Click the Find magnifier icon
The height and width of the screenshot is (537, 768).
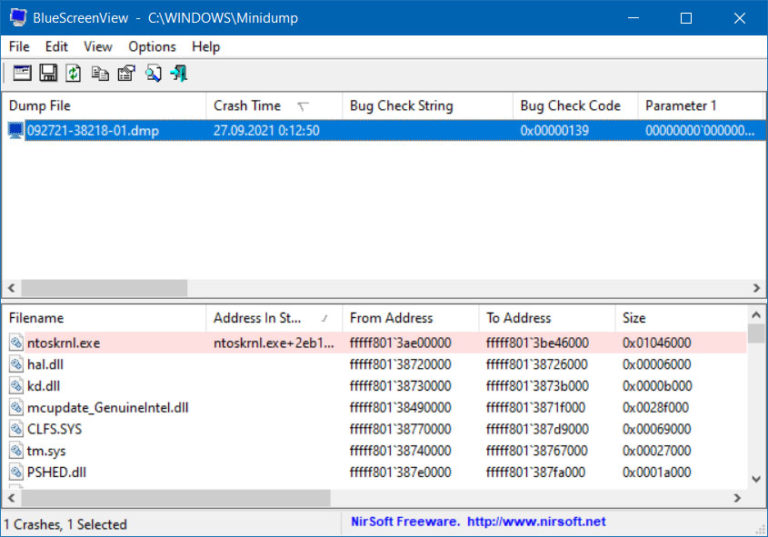click(x=153, y=73)
